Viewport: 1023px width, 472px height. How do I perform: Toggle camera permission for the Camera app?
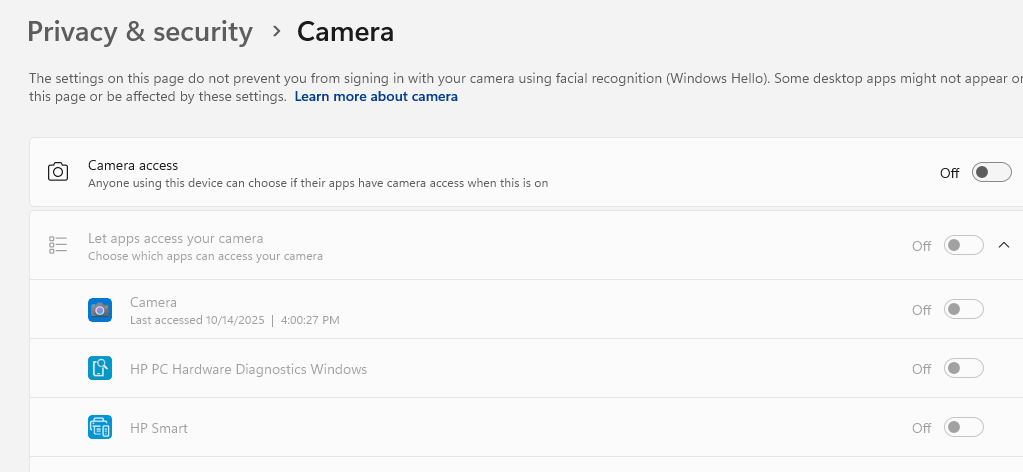tap(964, 310)
